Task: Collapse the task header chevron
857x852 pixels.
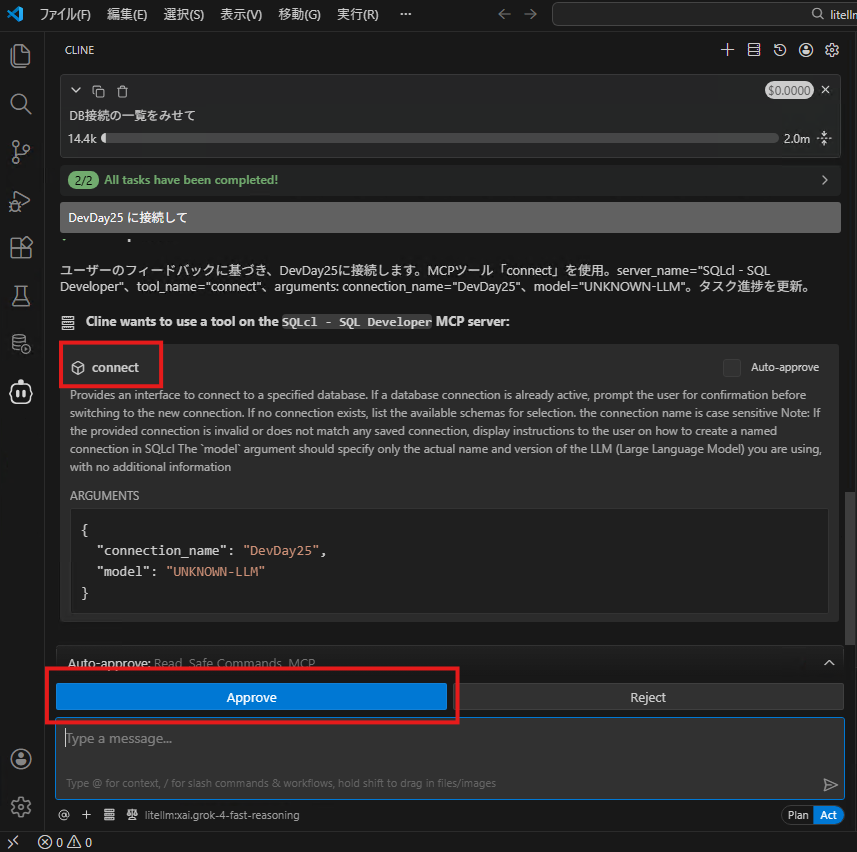Action: (x=76, y=90)
